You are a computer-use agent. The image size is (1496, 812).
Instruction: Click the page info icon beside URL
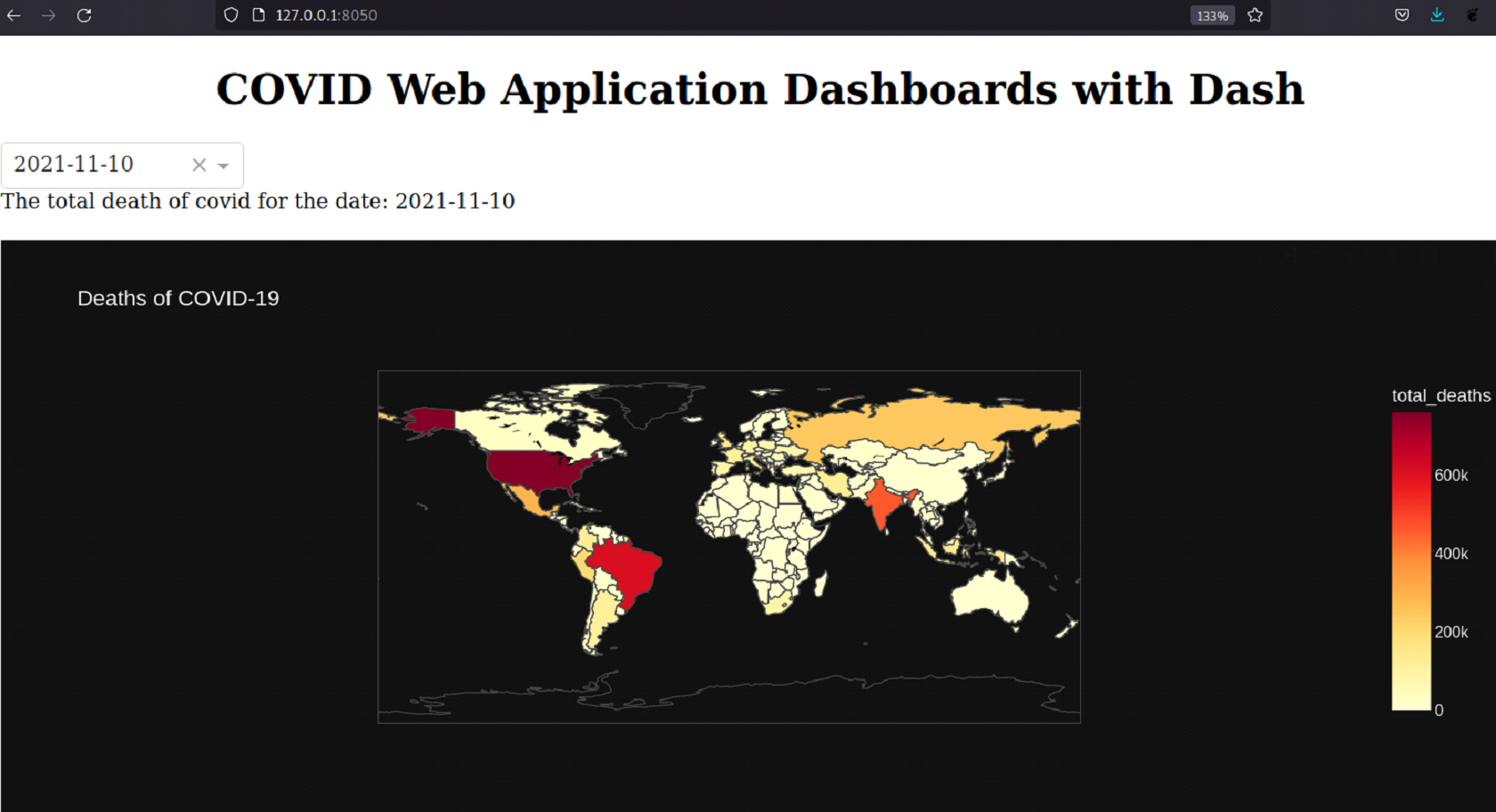click(258, 15)
